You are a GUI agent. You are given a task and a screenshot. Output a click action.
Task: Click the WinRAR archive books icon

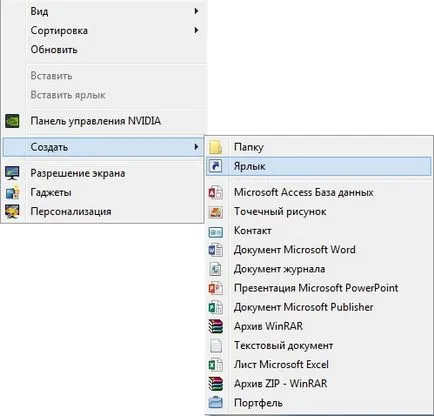click(x=216, y=326)
